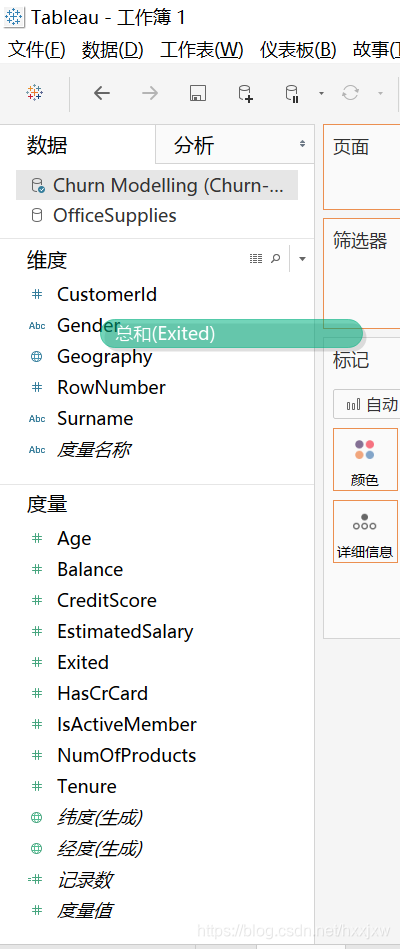The image size is (400, 949).
Task: Click the globe icon beside Geography
Action: click(x=36, y=356)
